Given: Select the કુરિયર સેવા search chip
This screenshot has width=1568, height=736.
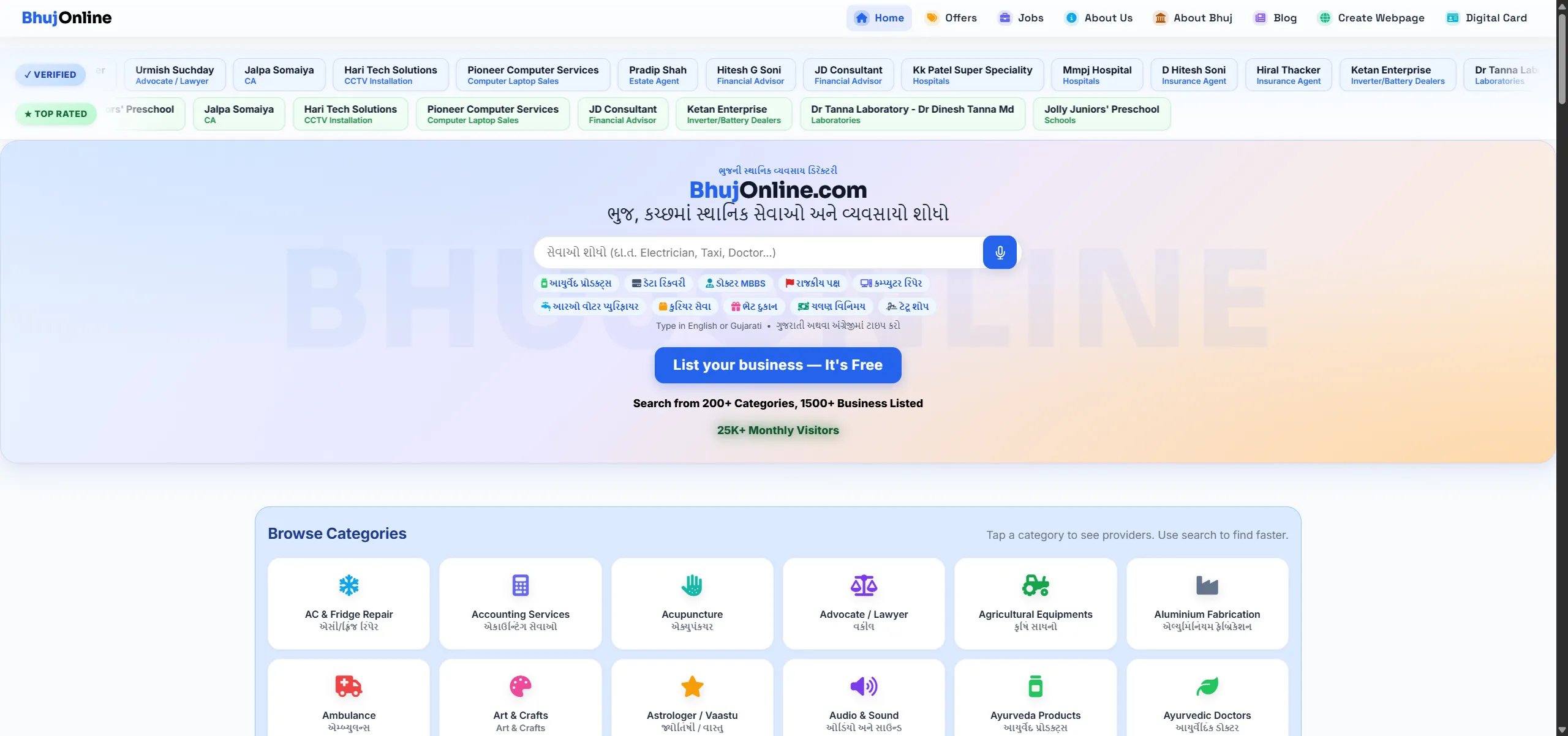Looking at the screenshot, I should (x=684, y=306).
